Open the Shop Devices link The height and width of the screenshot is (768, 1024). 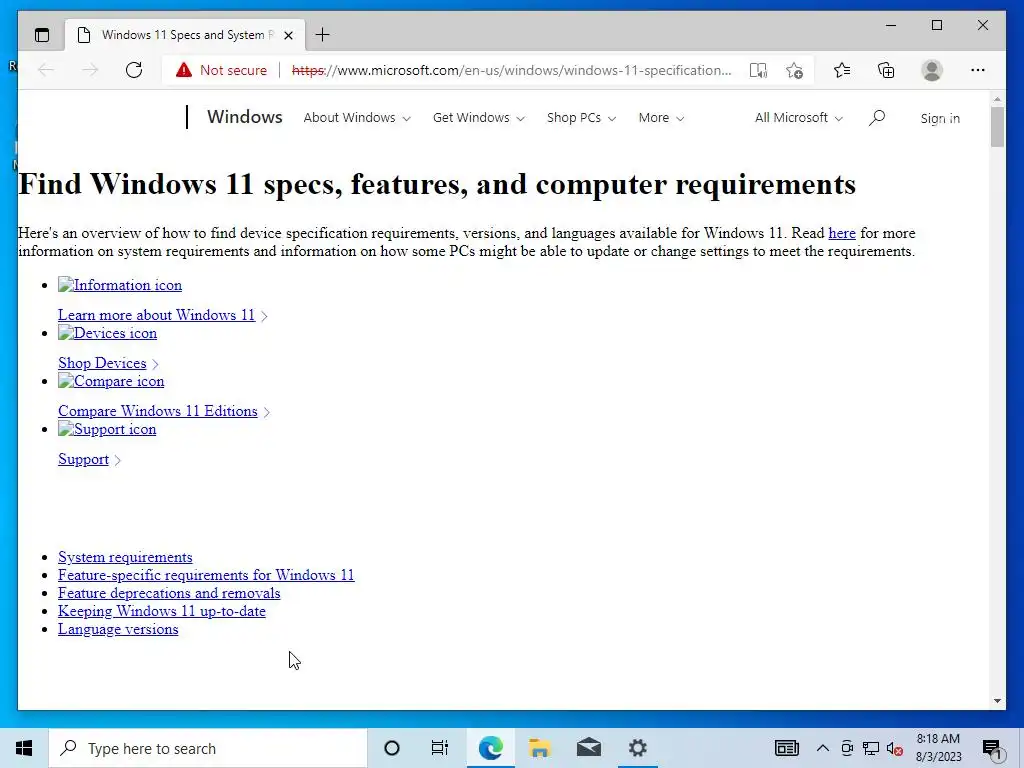click(102, 363)
